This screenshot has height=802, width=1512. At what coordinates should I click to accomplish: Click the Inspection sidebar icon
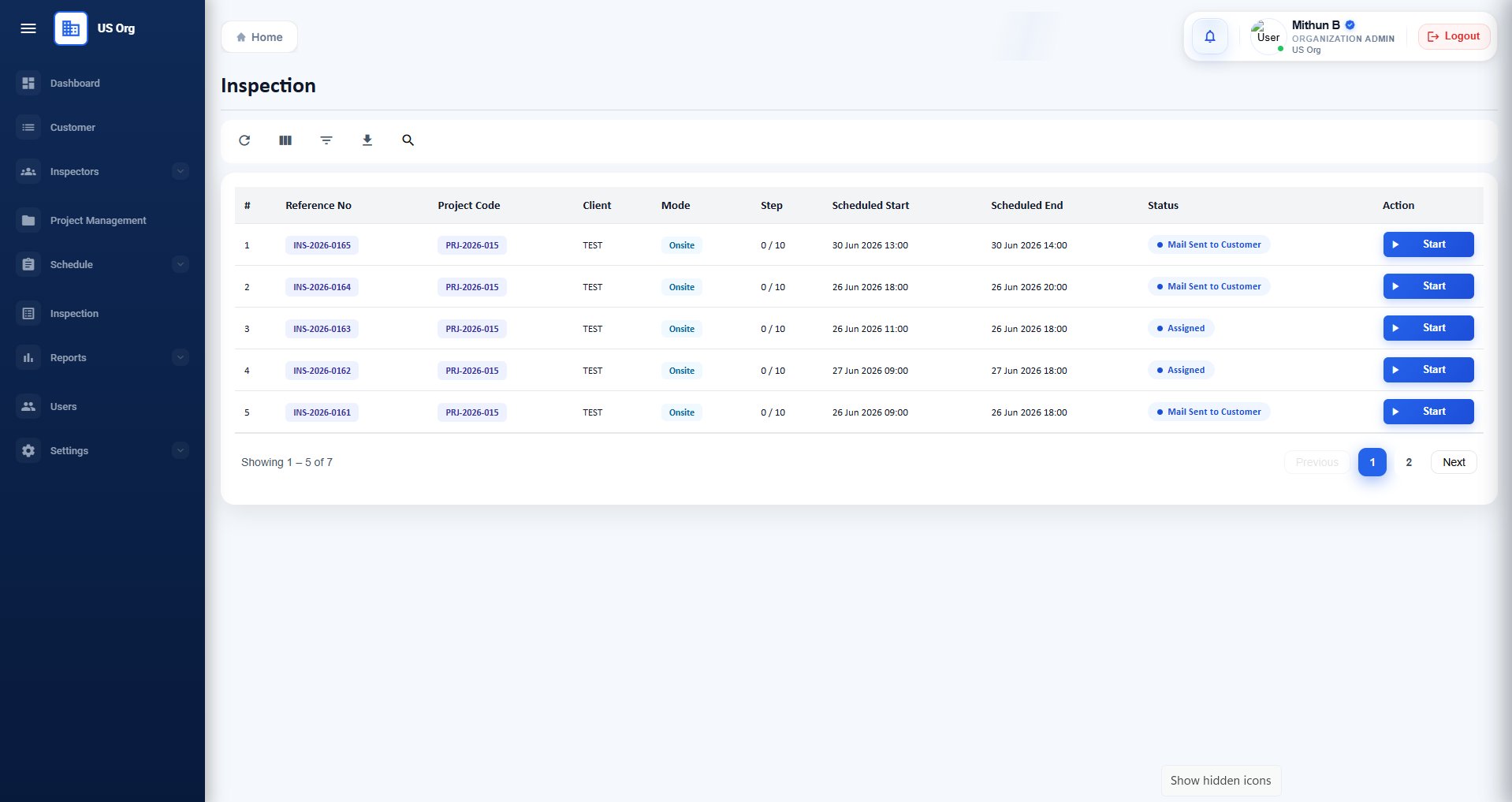28,313
